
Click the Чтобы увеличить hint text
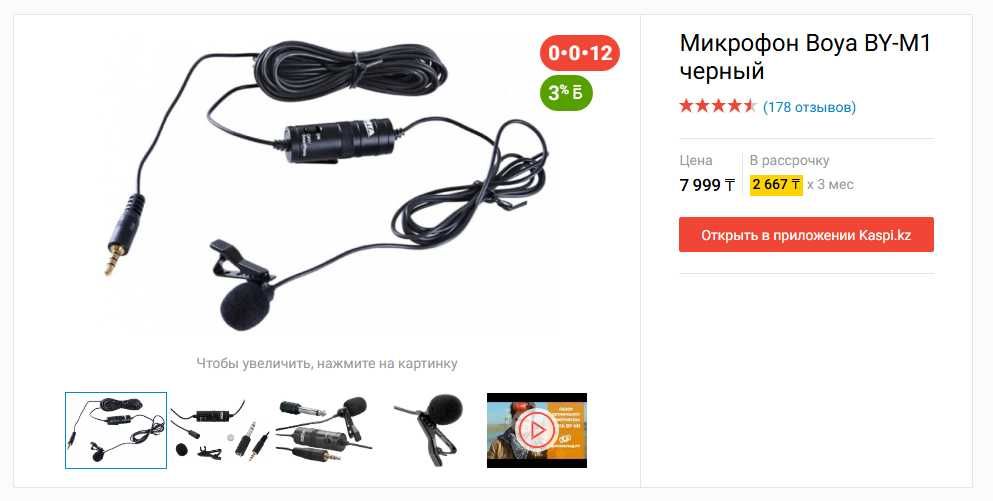click(326, 364)
